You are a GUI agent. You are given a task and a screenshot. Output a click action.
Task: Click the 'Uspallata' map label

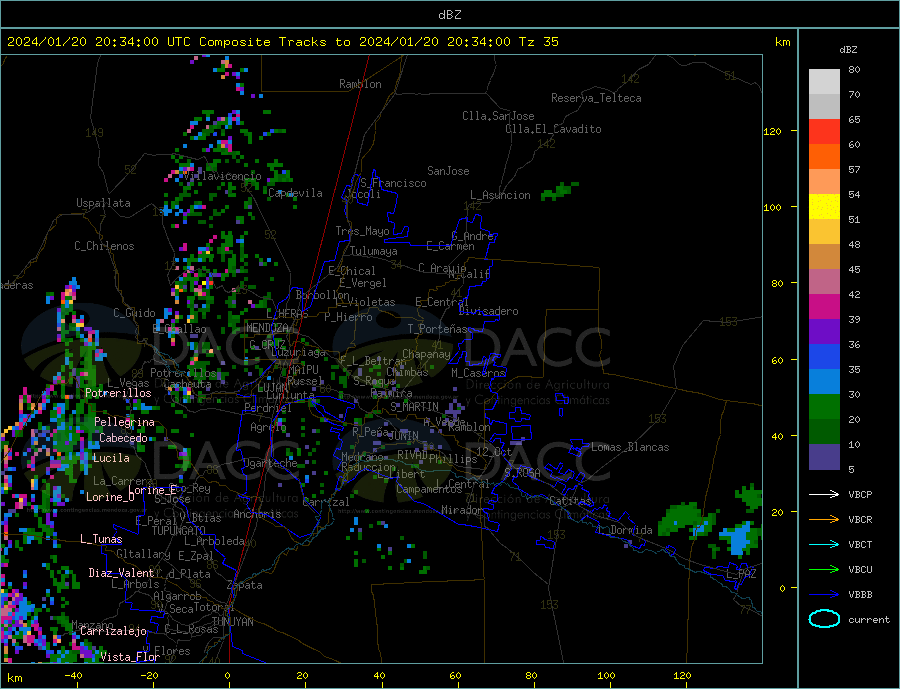click(x=103, y=203)
